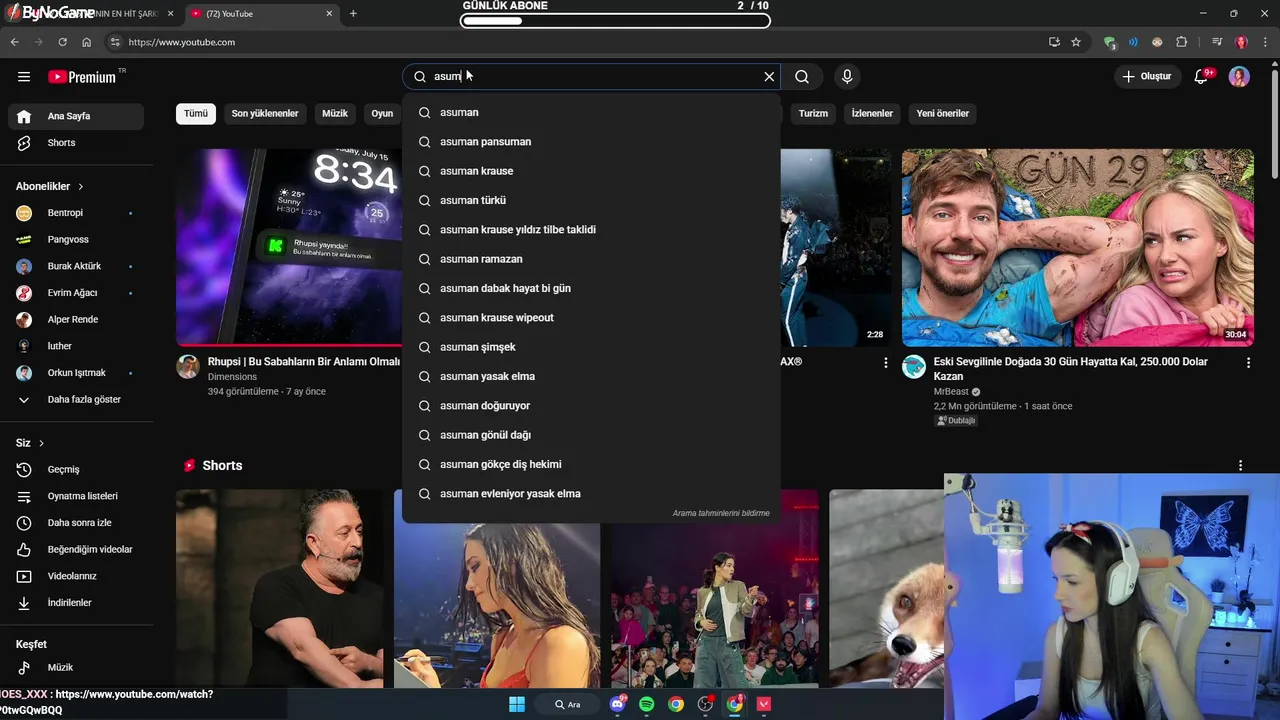
Task: Close the (72) YouTube tab
Action: point(329,14)
